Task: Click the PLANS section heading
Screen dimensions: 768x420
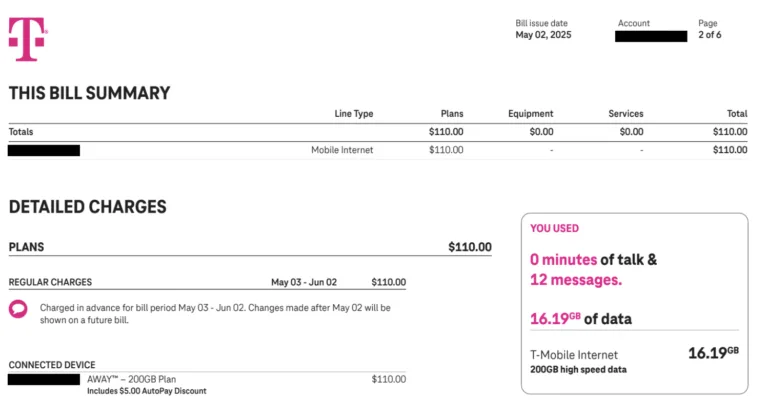Action: click(27, 247)
